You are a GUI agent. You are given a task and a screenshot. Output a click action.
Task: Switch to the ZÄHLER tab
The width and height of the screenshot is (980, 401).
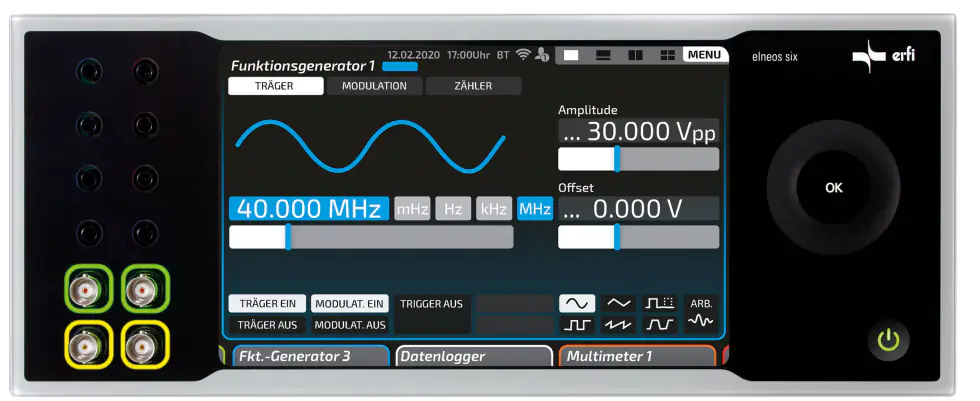click(x=473, y=86)
